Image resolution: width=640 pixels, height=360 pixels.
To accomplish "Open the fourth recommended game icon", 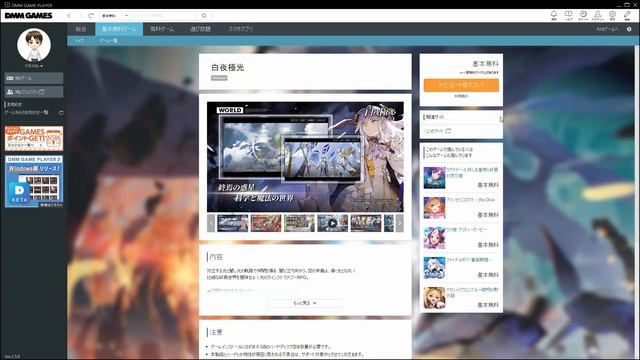I will coord(434,268).
